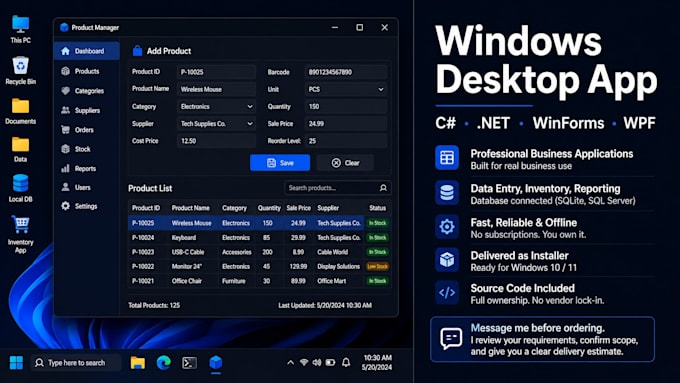Click the Product Name field
The image size is (680, 383).
pyautogui.click(x=216, y=89)
